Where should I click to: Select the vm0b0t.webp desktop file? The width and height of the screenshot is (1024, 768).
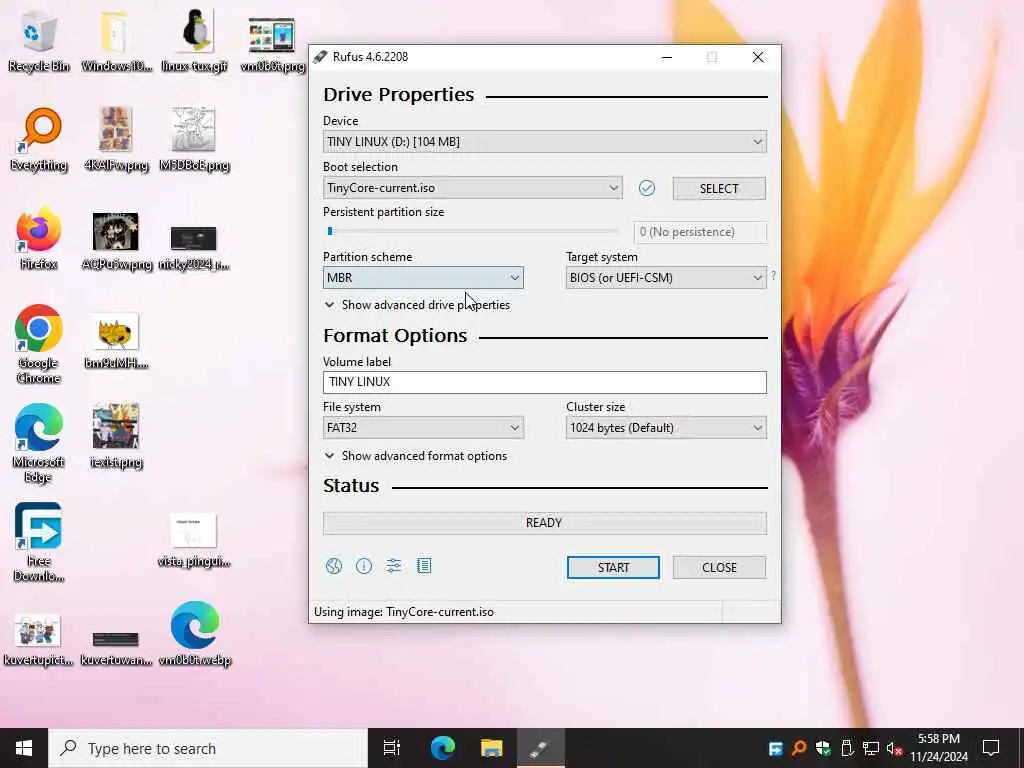(x=195, y=634)
